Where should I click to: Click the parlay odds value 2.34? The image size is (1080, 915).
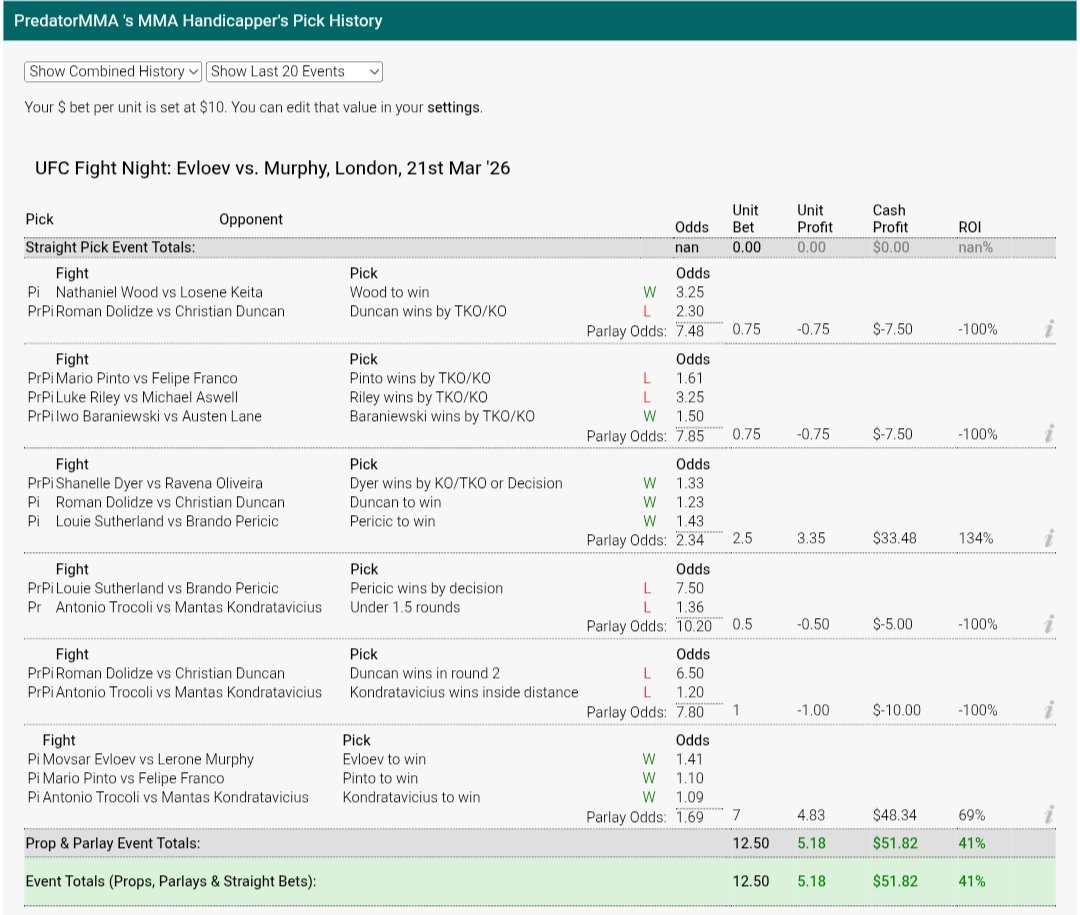click(x=689, y=540)
